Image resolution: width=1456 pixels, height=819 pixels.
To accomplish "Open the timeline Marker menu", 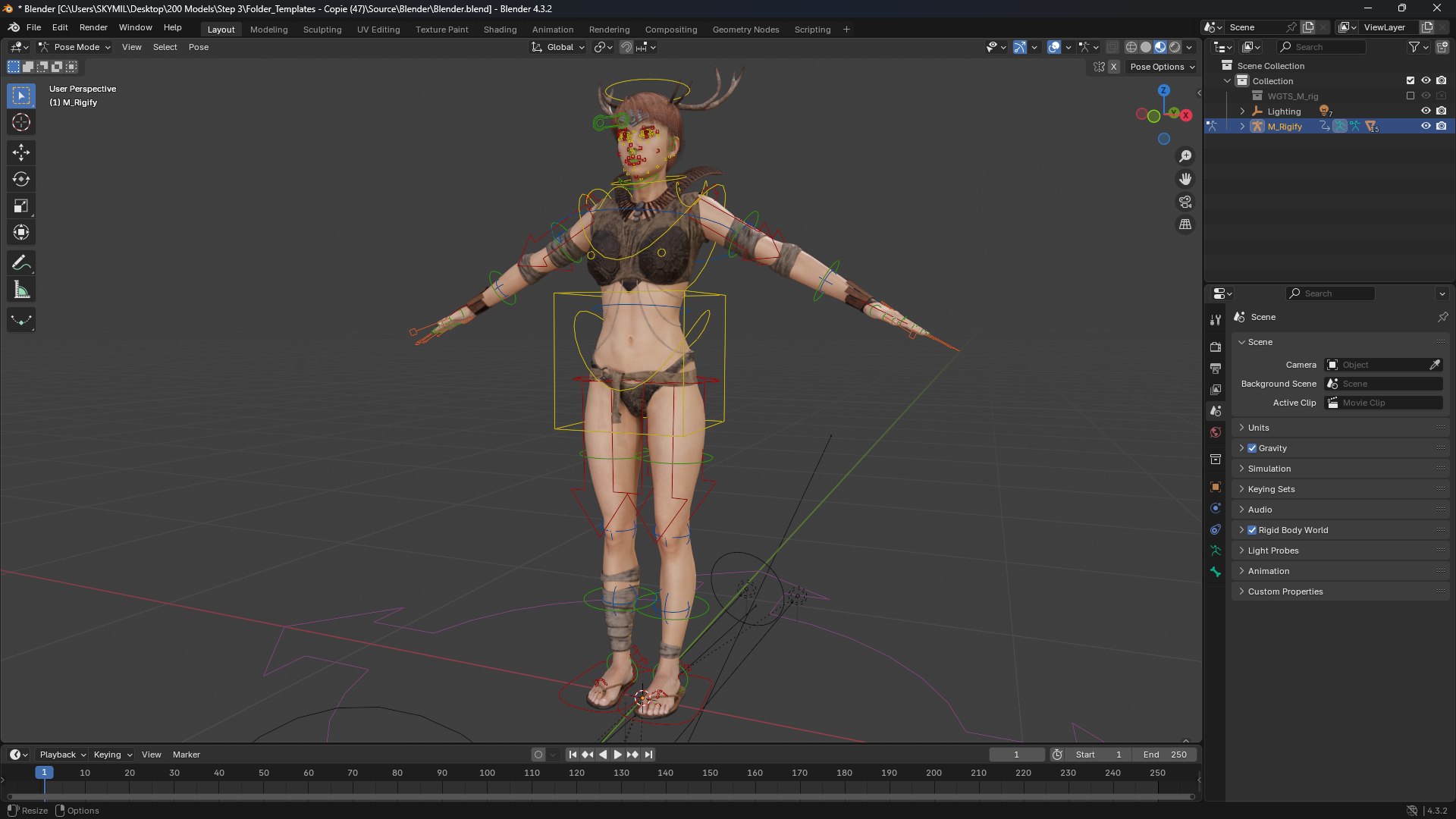I will click(187, 755).
